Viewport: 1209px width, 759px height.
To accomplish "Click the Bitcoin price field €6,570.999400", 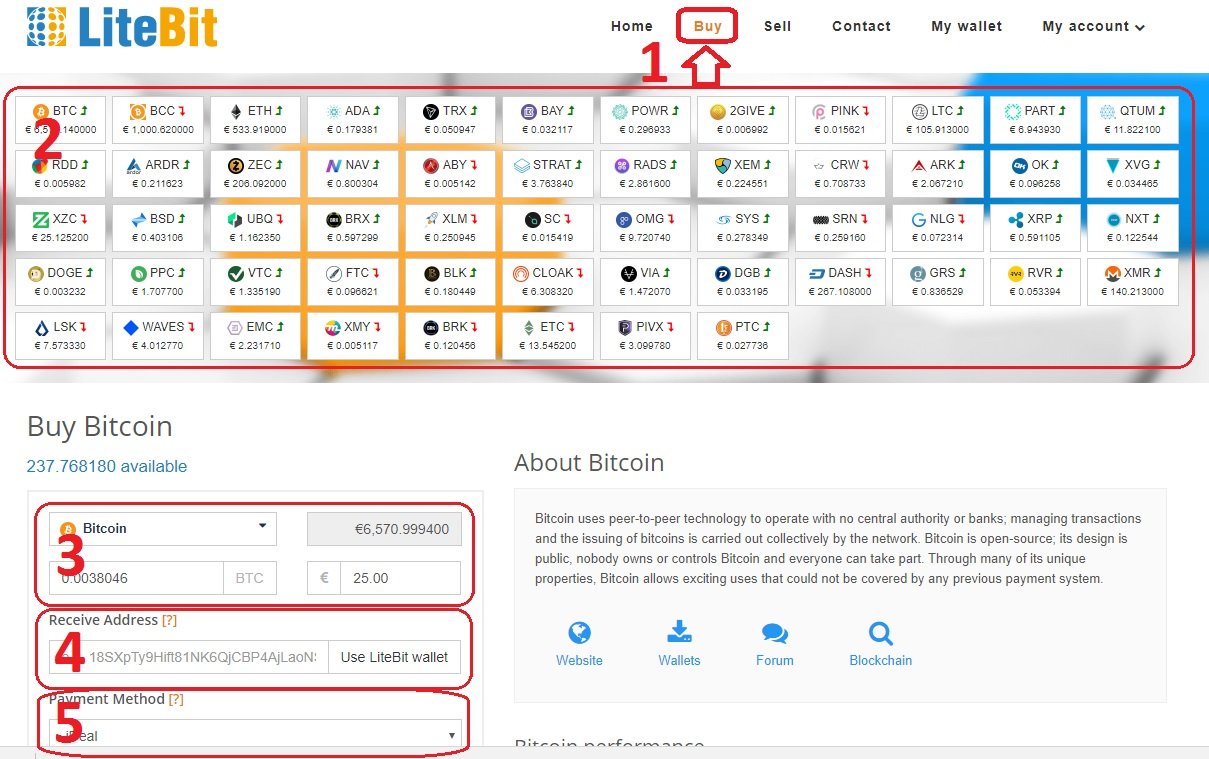I will (384, 529).
